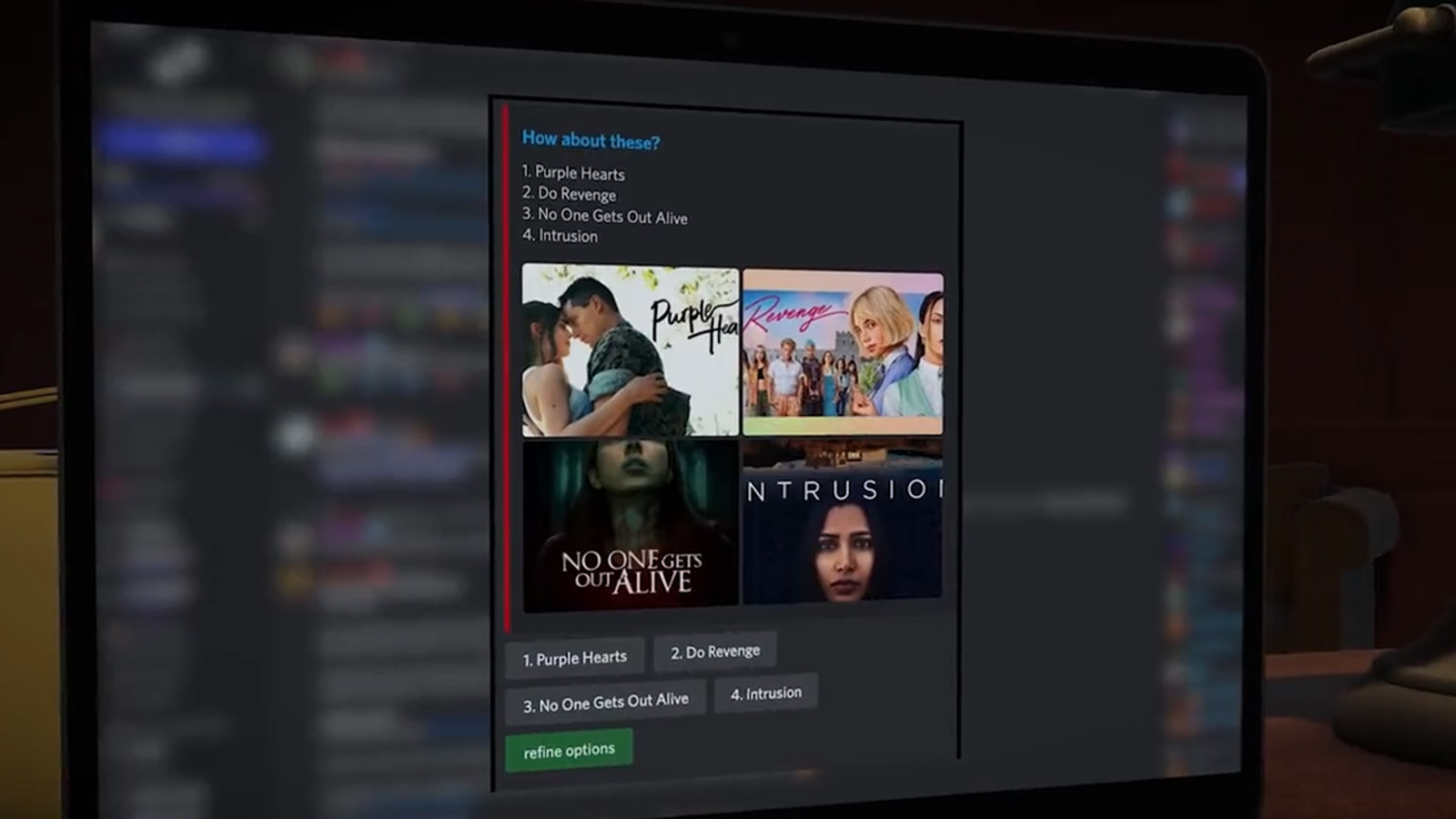
Task: View the No One Gets Out Alive poster
Action: click(x=631, y=525)
